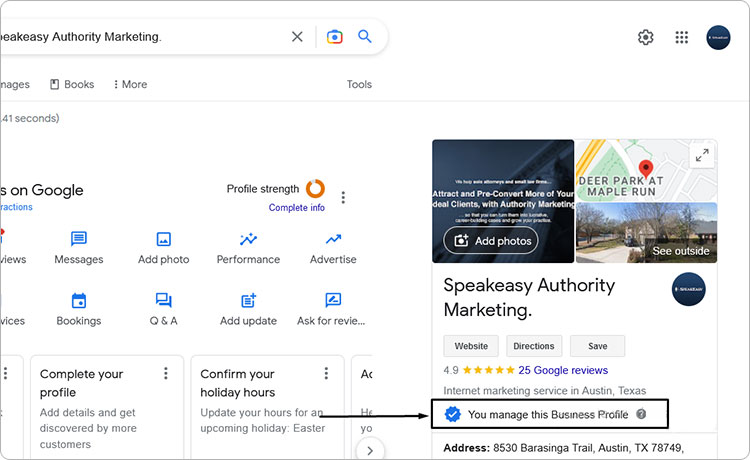Open the three-dot menu beside Profile strength
Image resolution: width=750 pixels, height=460 pixels.
343,197
